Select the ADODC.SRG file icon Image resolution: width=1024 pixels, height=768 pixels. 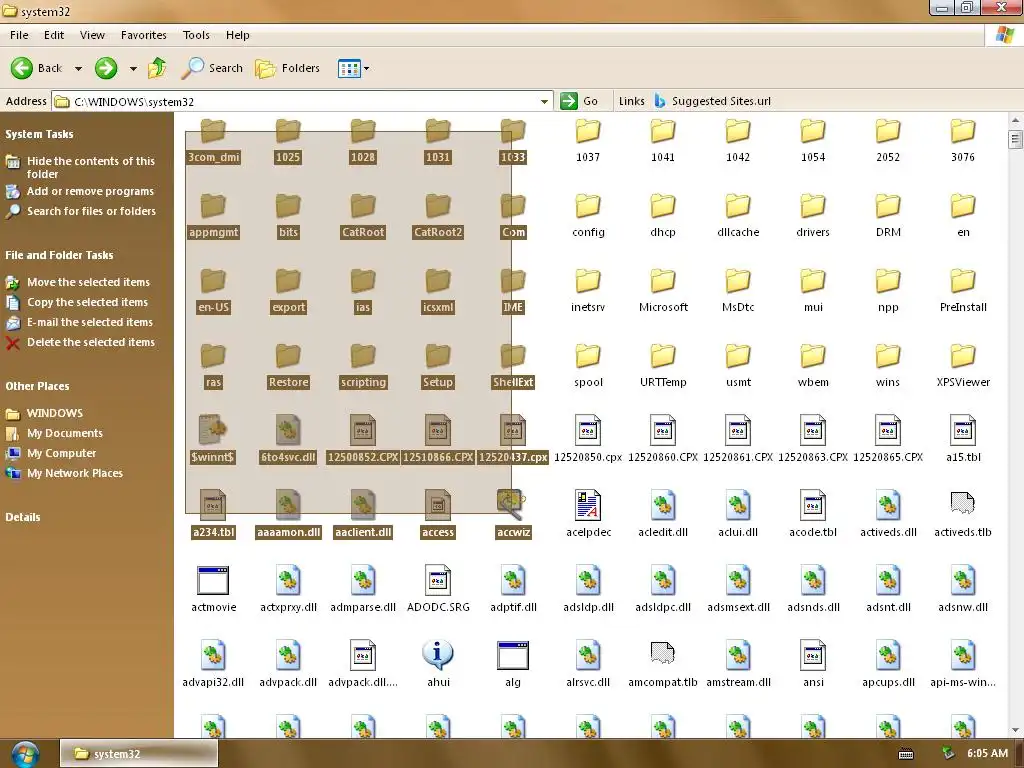[x=438, y=581]
